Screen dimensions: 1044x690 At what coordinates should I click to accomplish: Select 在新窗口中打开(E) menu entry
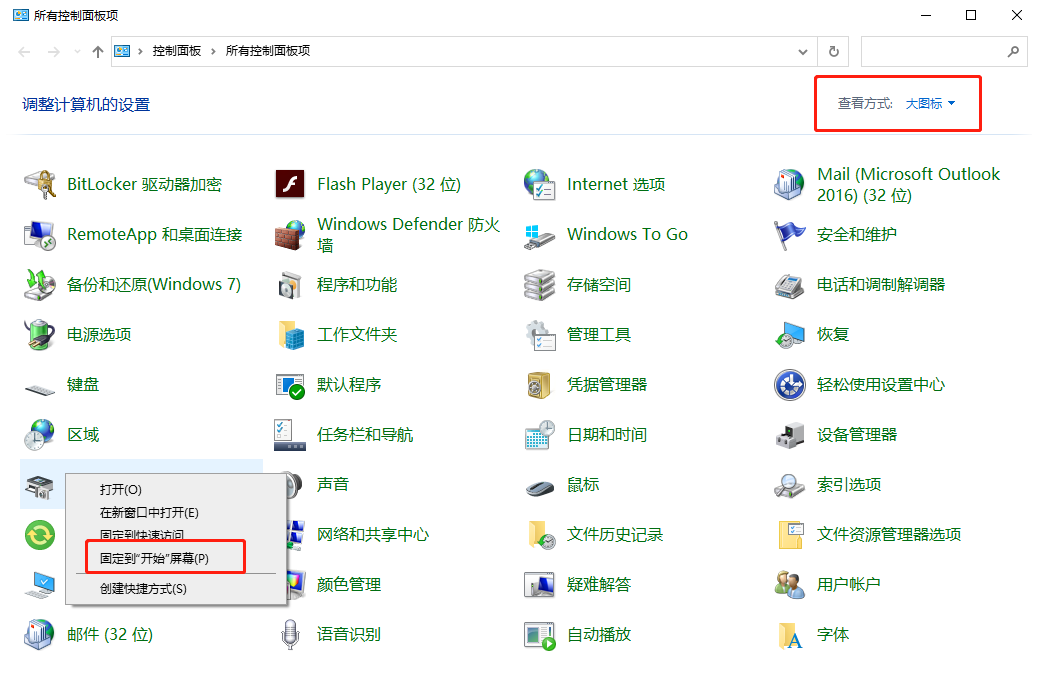(x=149, y=512)
